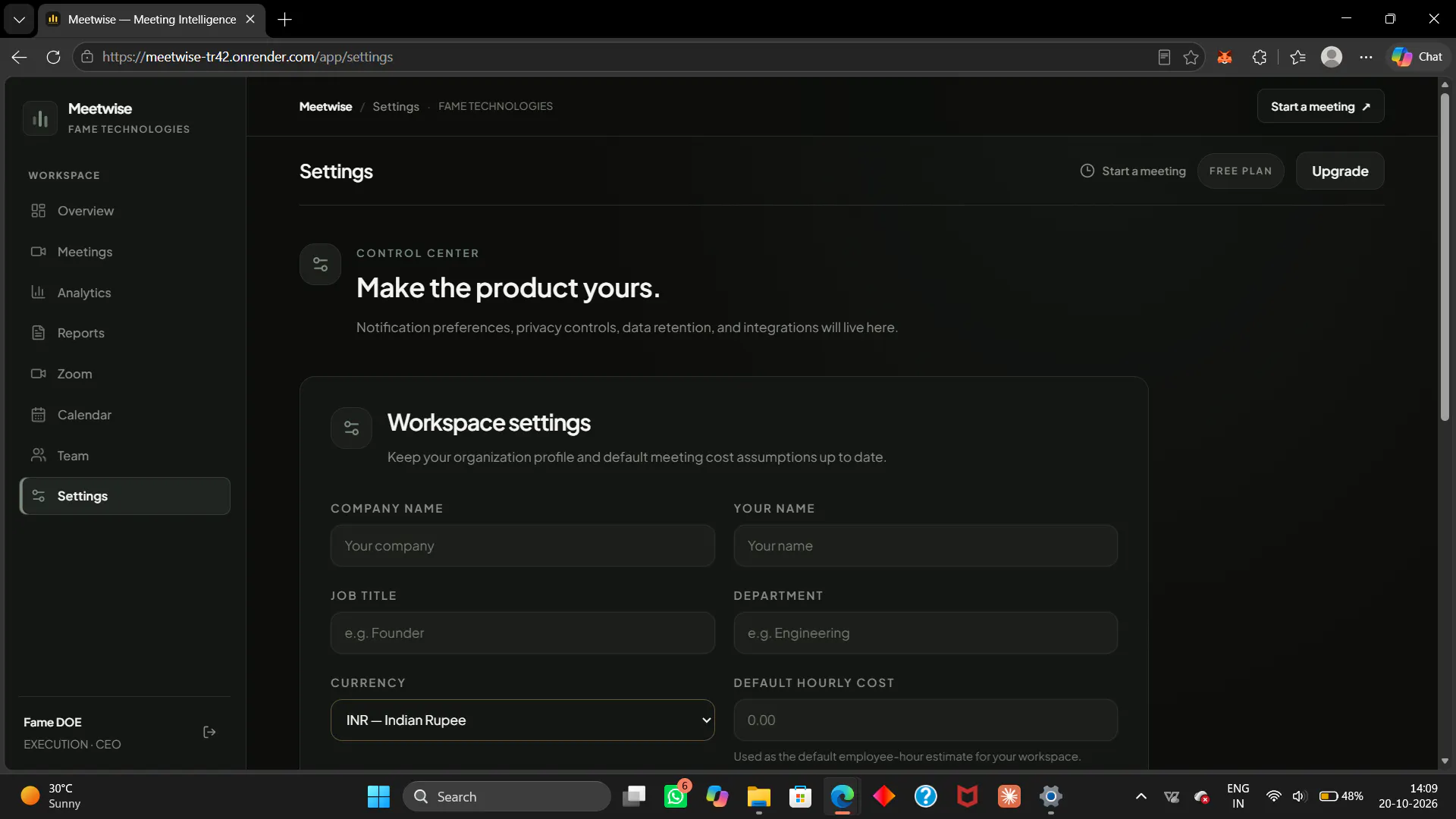Open the Currency dropdown showing INR
The width and height of the screenshot is (1456, 819).
point(522,720)
